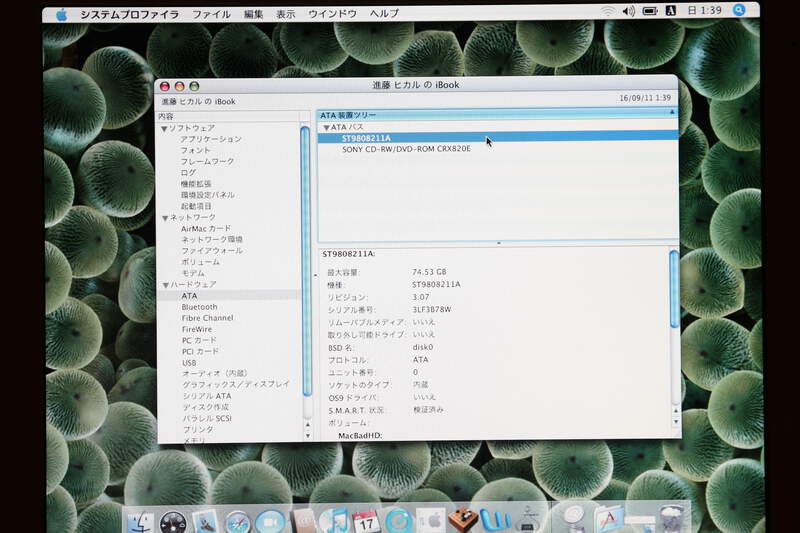Click the revision value 3.07
This screenshot has width=800, height=533.
420,297
